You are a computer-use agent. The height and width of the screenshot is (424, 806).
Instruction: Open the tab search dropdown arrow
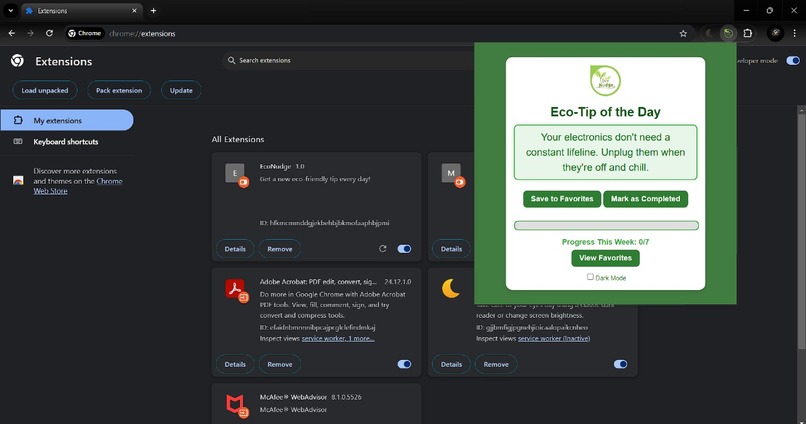[10, 10]
